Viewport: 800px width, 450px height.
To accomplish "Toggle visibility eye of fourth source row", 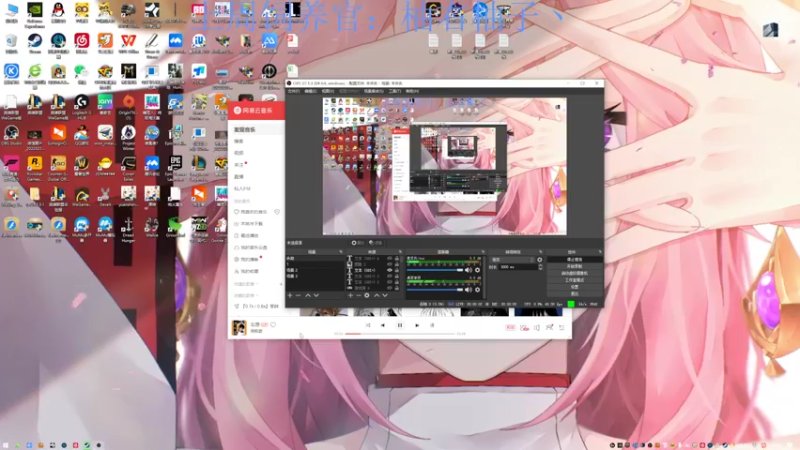I will (390, 276).
